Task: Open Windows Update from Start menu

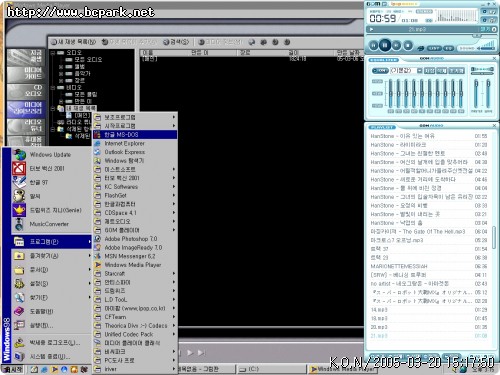Action: tap(51, 155)
